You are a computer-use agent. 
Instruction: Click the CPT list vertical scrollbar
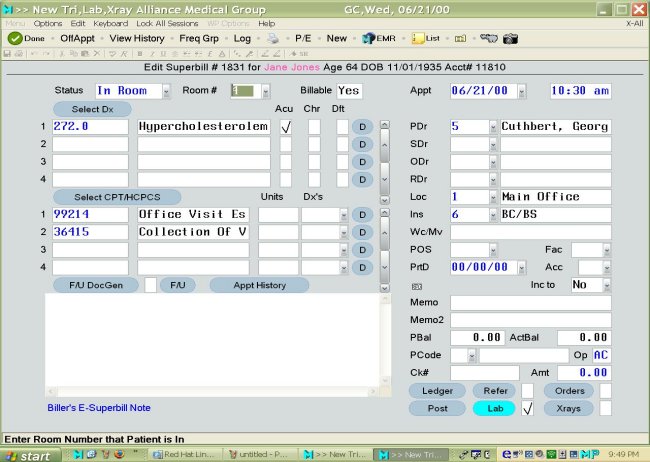click(385, 250)
